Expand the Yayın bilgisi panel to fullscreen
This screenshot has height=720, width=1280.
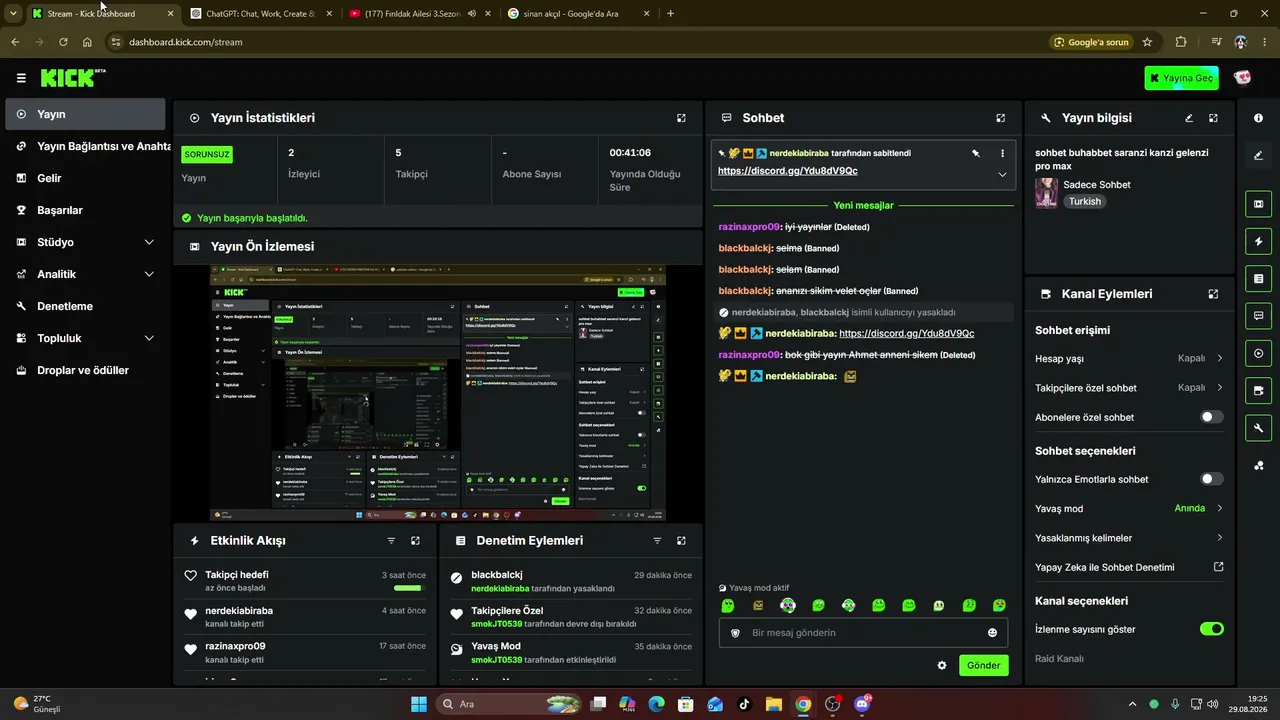pyautogui.click(x=1213, y=118)
